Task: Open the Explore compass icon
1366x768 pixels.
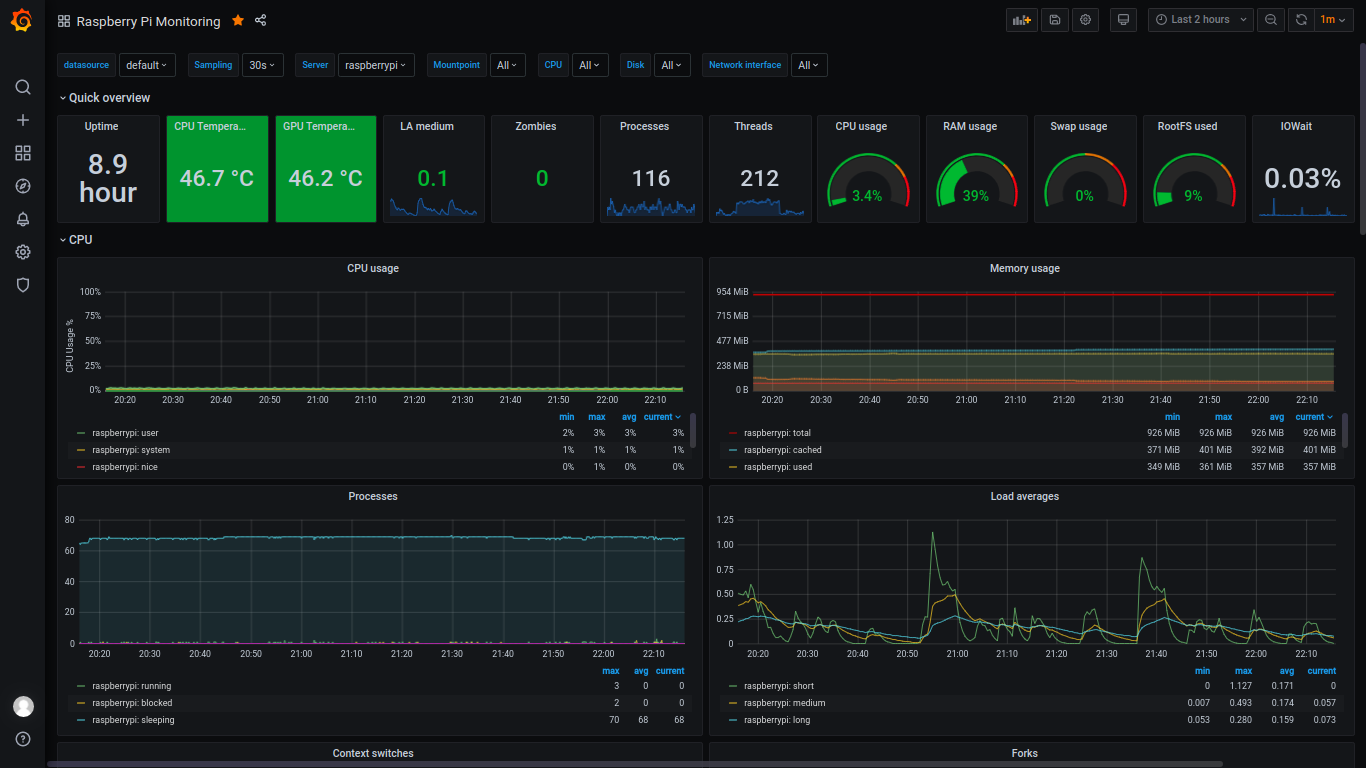Action: coord(23,186)
